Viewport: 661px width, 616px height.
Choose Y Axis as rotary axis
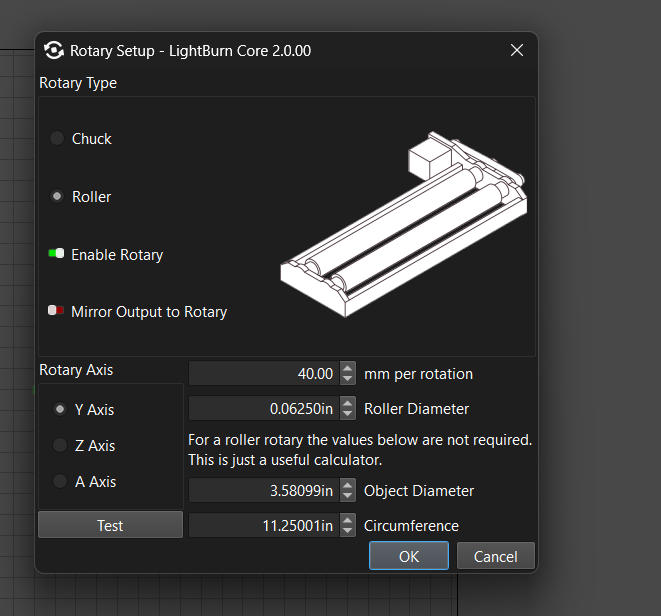click(x=60, y=409)
